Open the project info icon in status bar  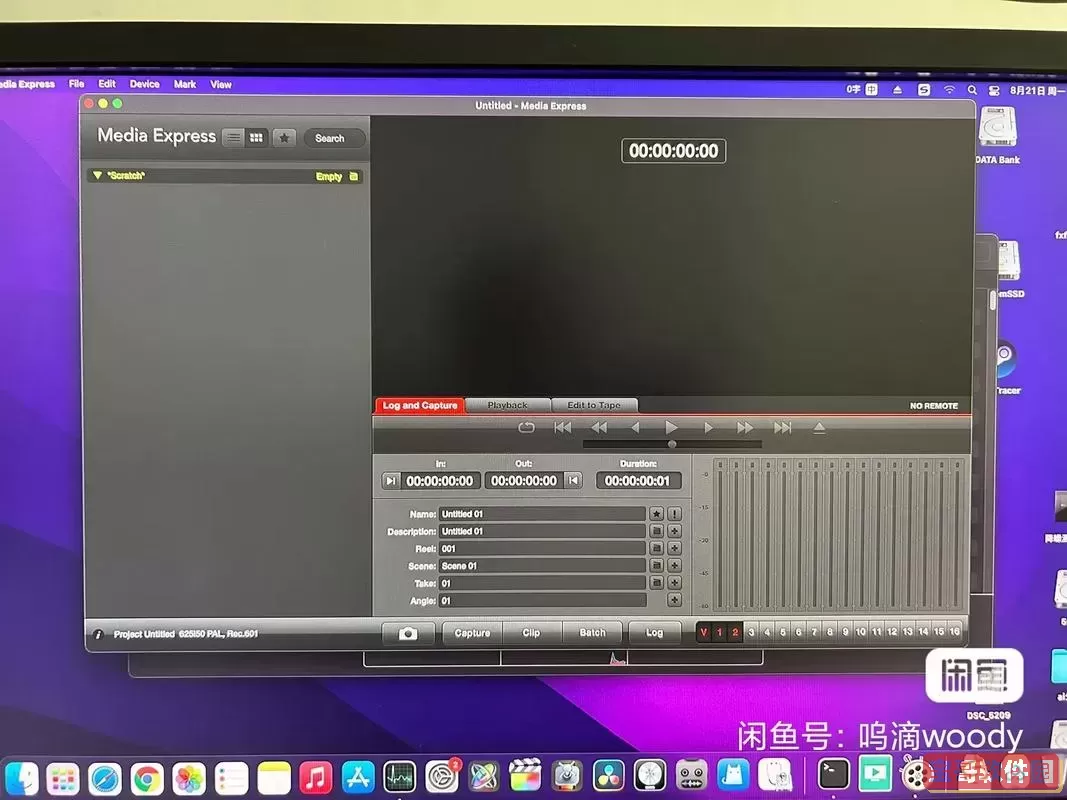tap(98, 634)
